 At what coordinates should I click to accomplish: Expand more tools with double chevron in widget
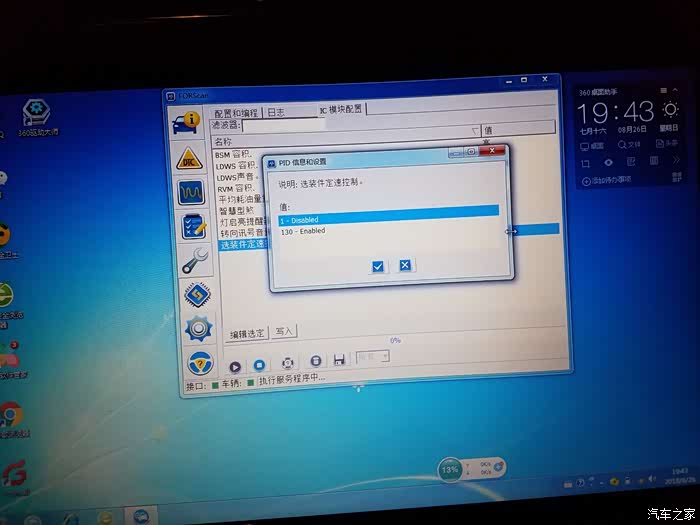point(676,160)
